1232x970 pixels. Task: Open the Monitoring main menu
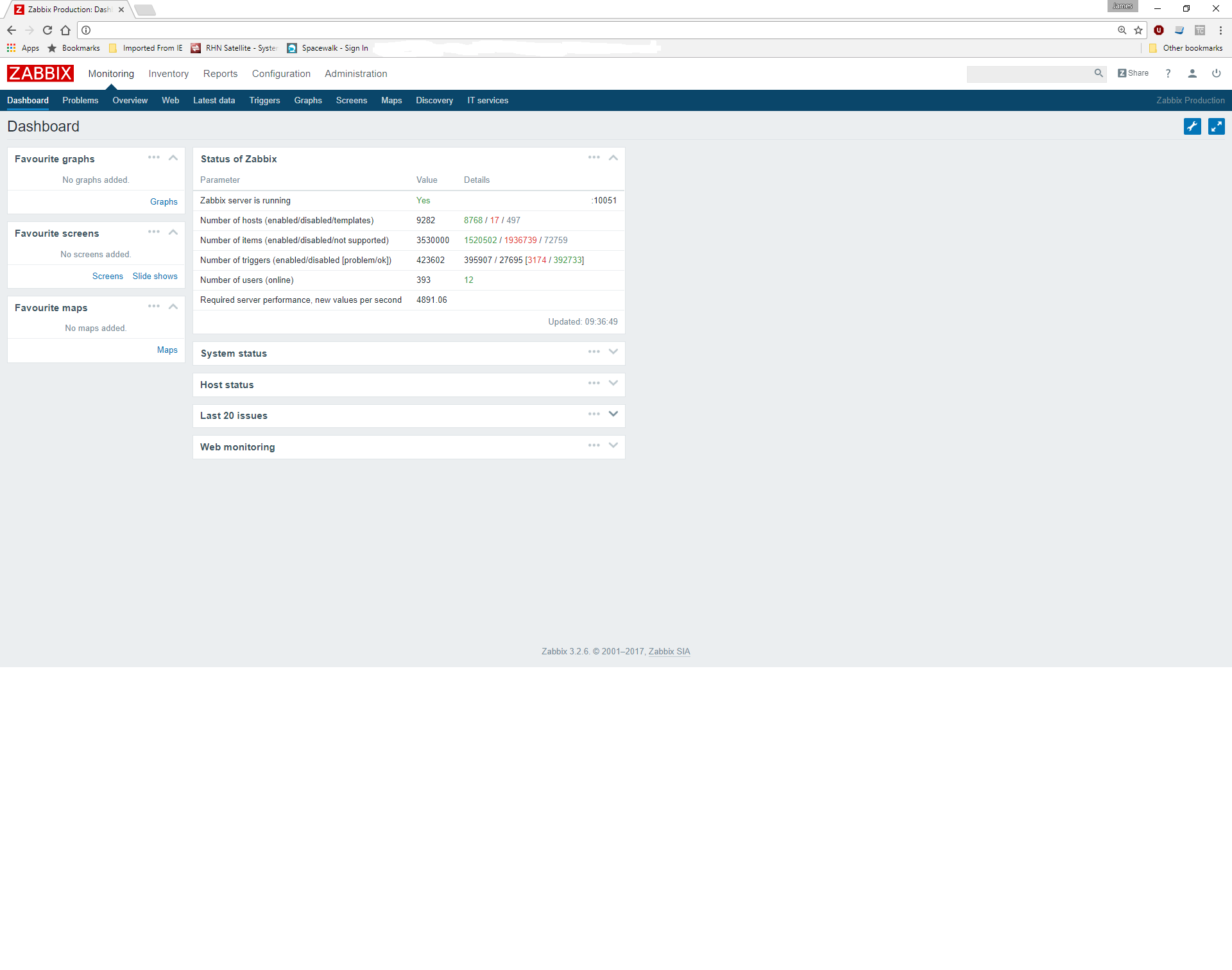[111, 74]
